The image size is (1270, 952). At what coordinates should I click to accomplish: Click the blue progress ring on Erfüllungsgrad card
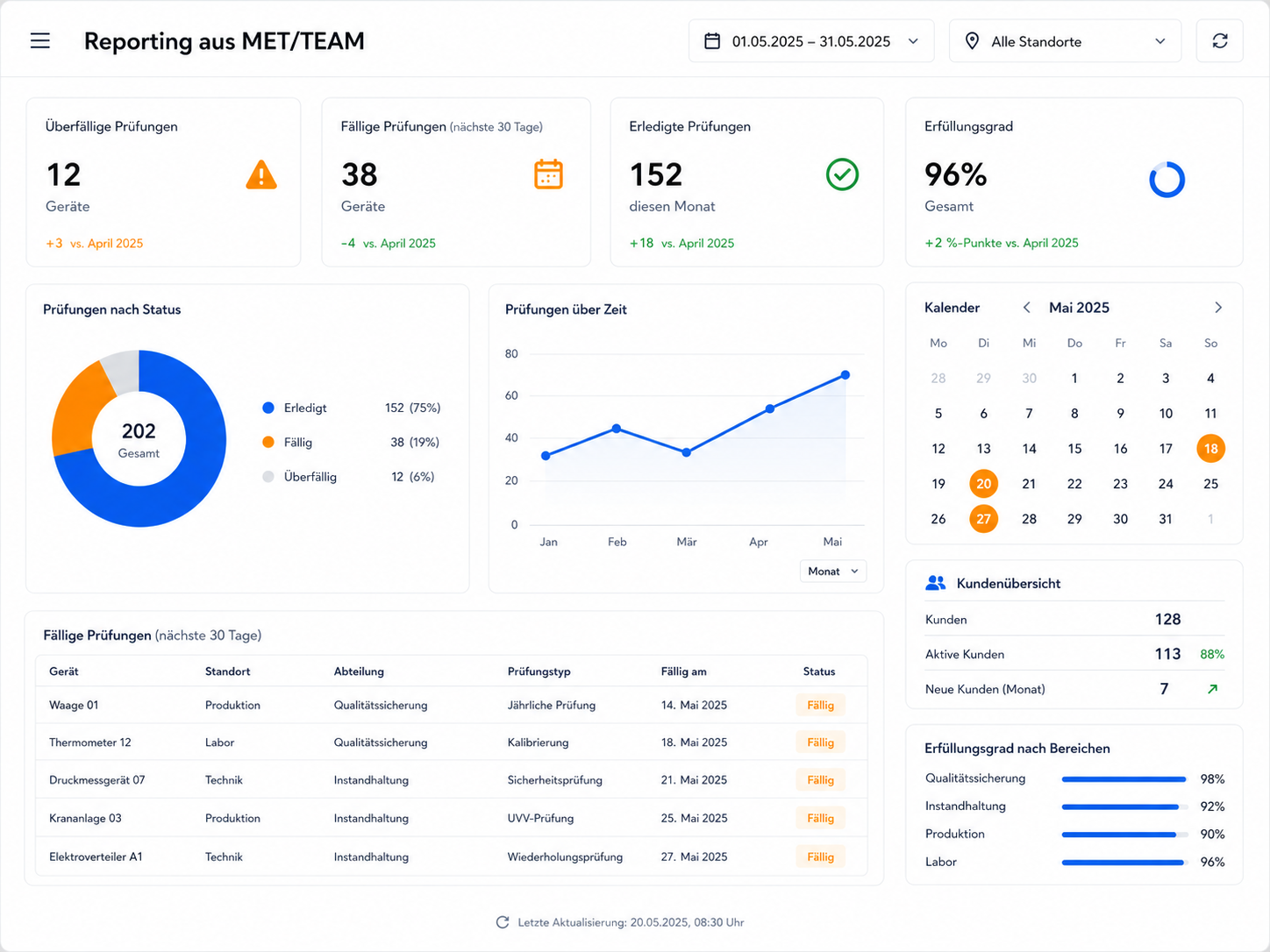click(1167, 180)
